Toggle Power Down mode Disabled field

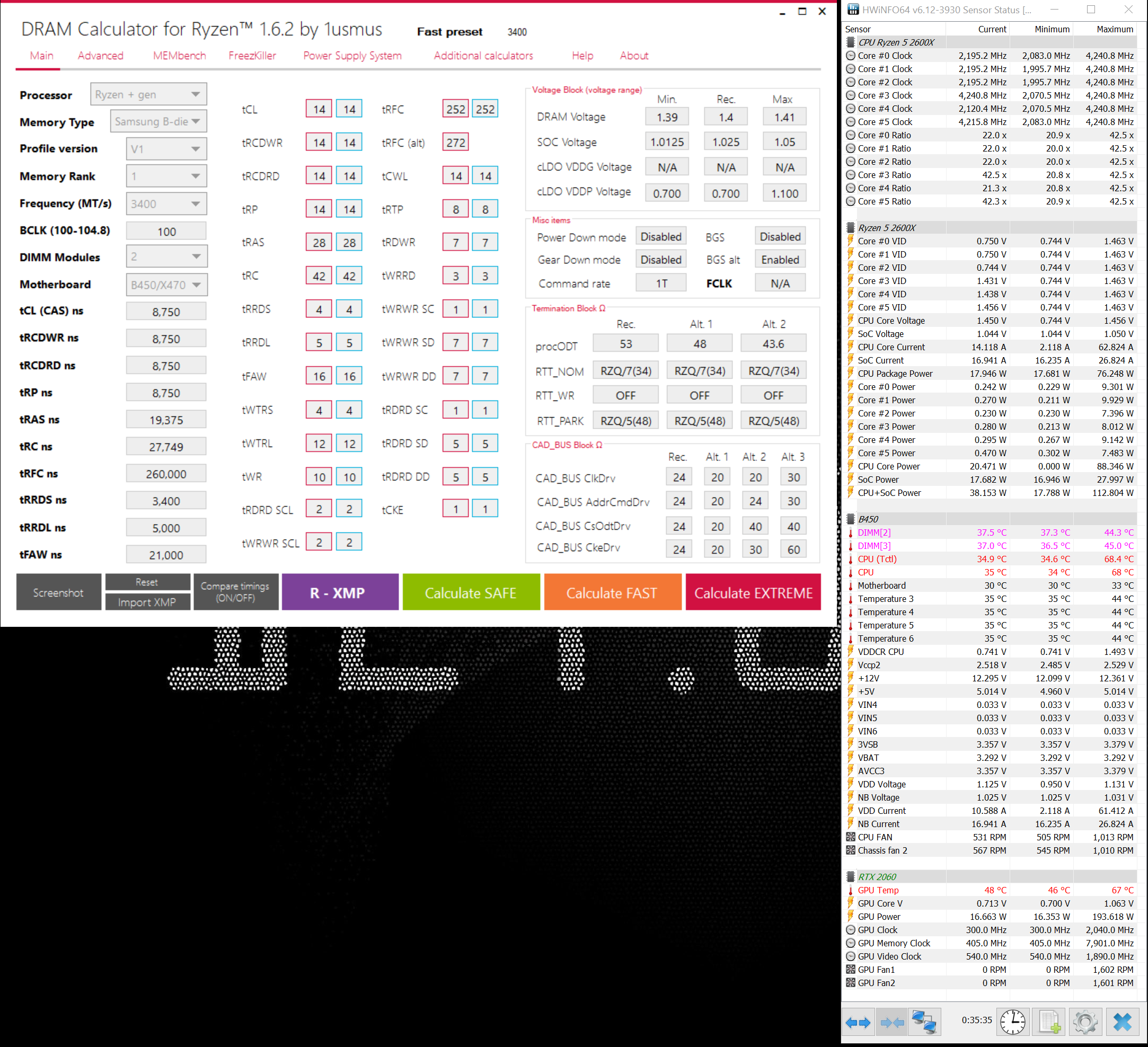[660, 237]
